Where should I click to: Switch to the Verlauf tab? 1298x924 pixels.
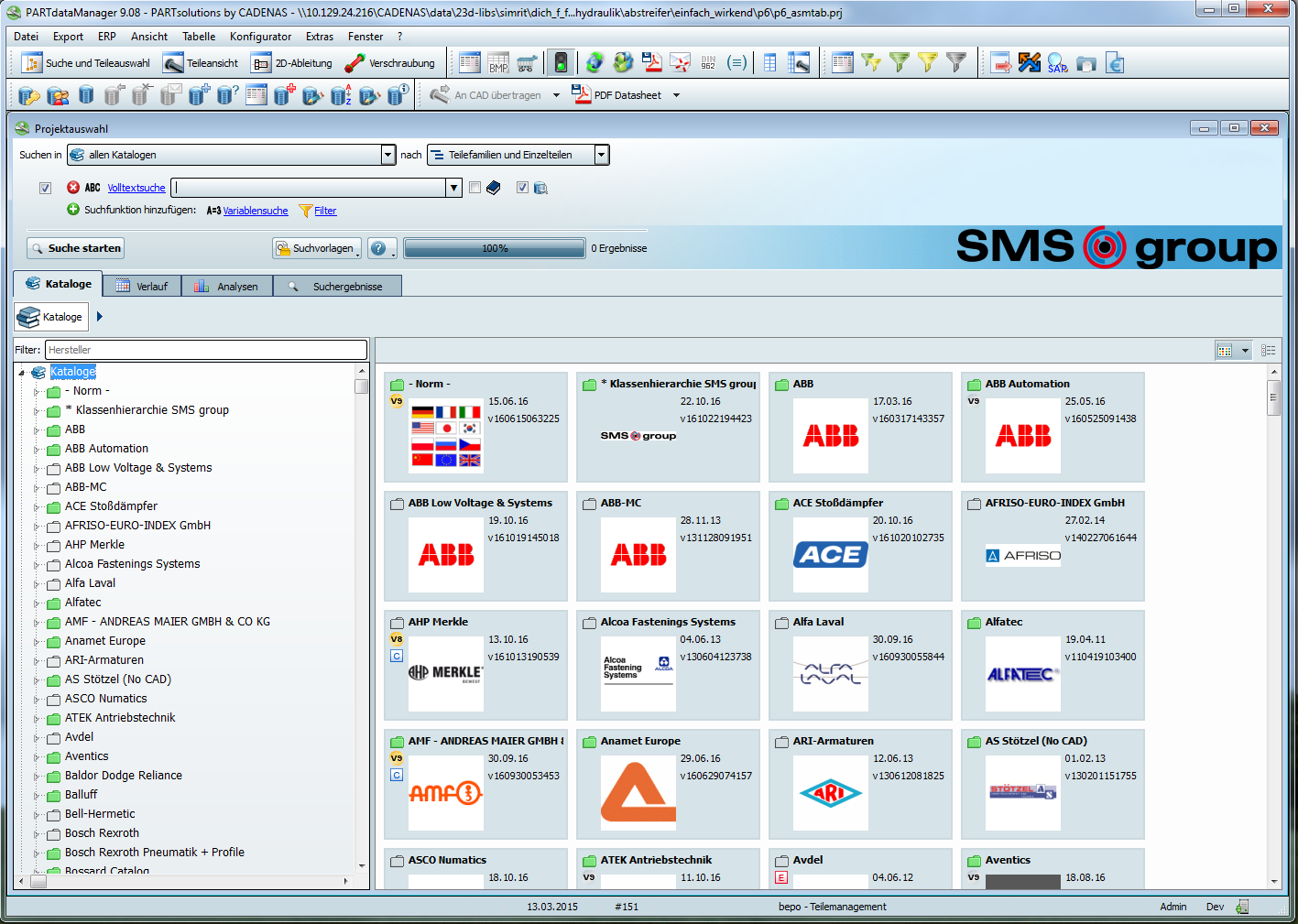coord(141,285)
